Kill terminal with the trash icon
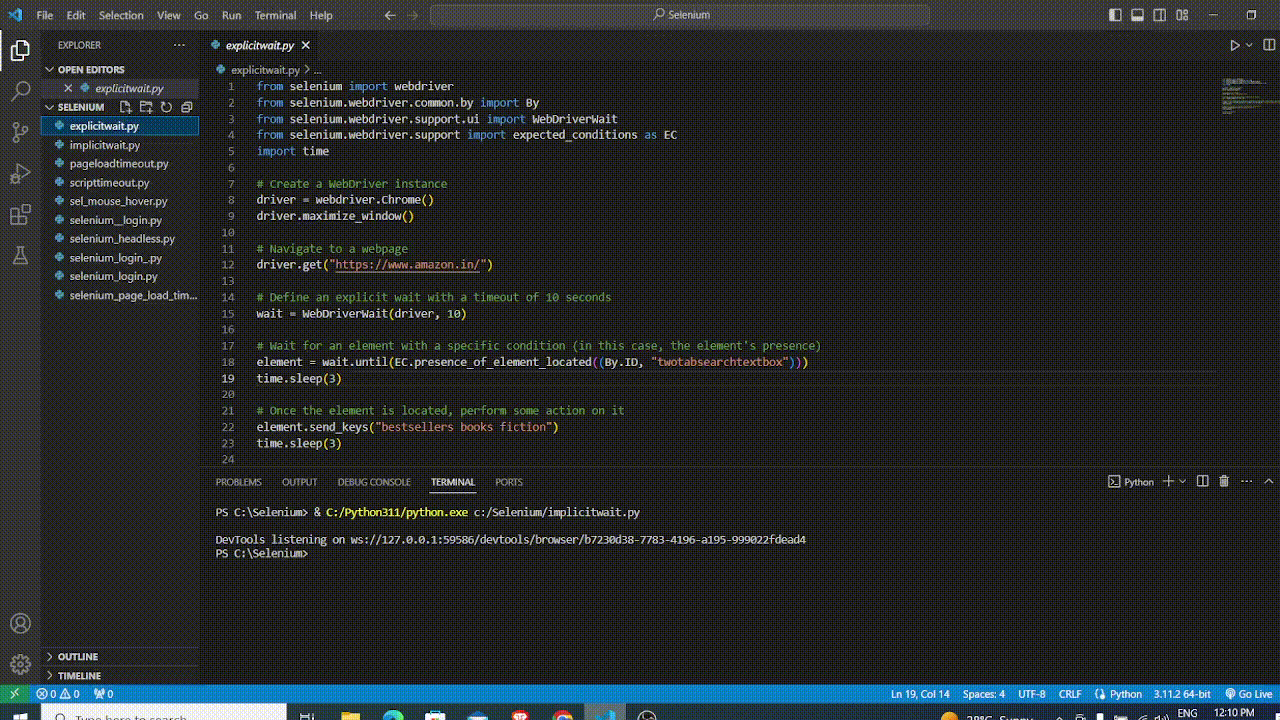This screenshot has width=1280, height=720. pos(1224,481)
